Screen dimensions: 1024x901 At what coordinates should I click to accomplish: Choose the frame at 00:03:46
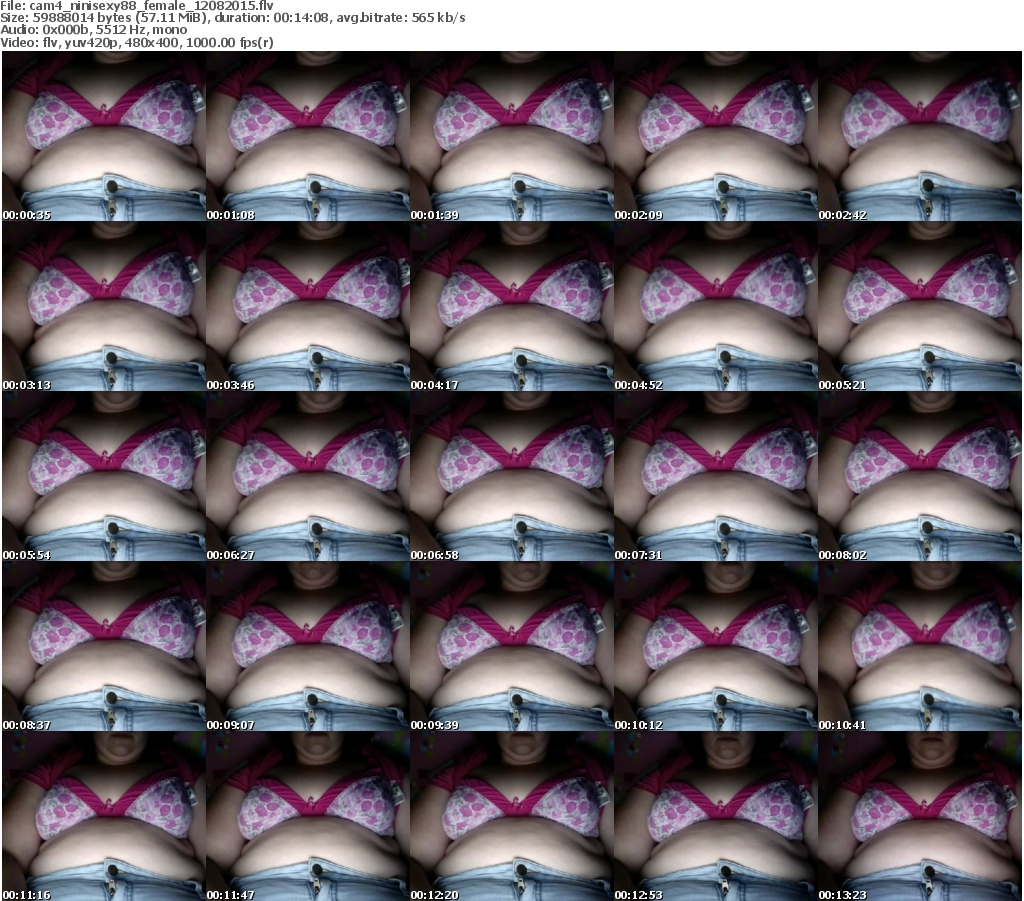(308, 306)
